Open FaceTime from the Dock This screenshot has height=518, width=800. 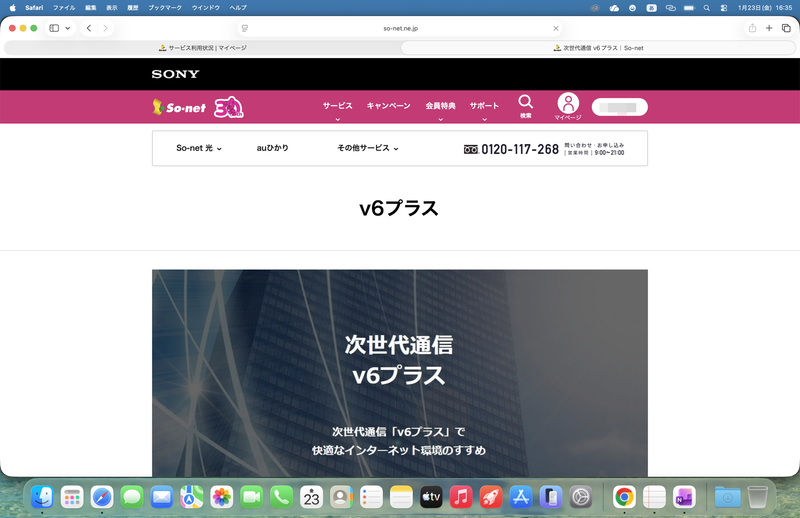pyautogui.click(x=252, y=497)
